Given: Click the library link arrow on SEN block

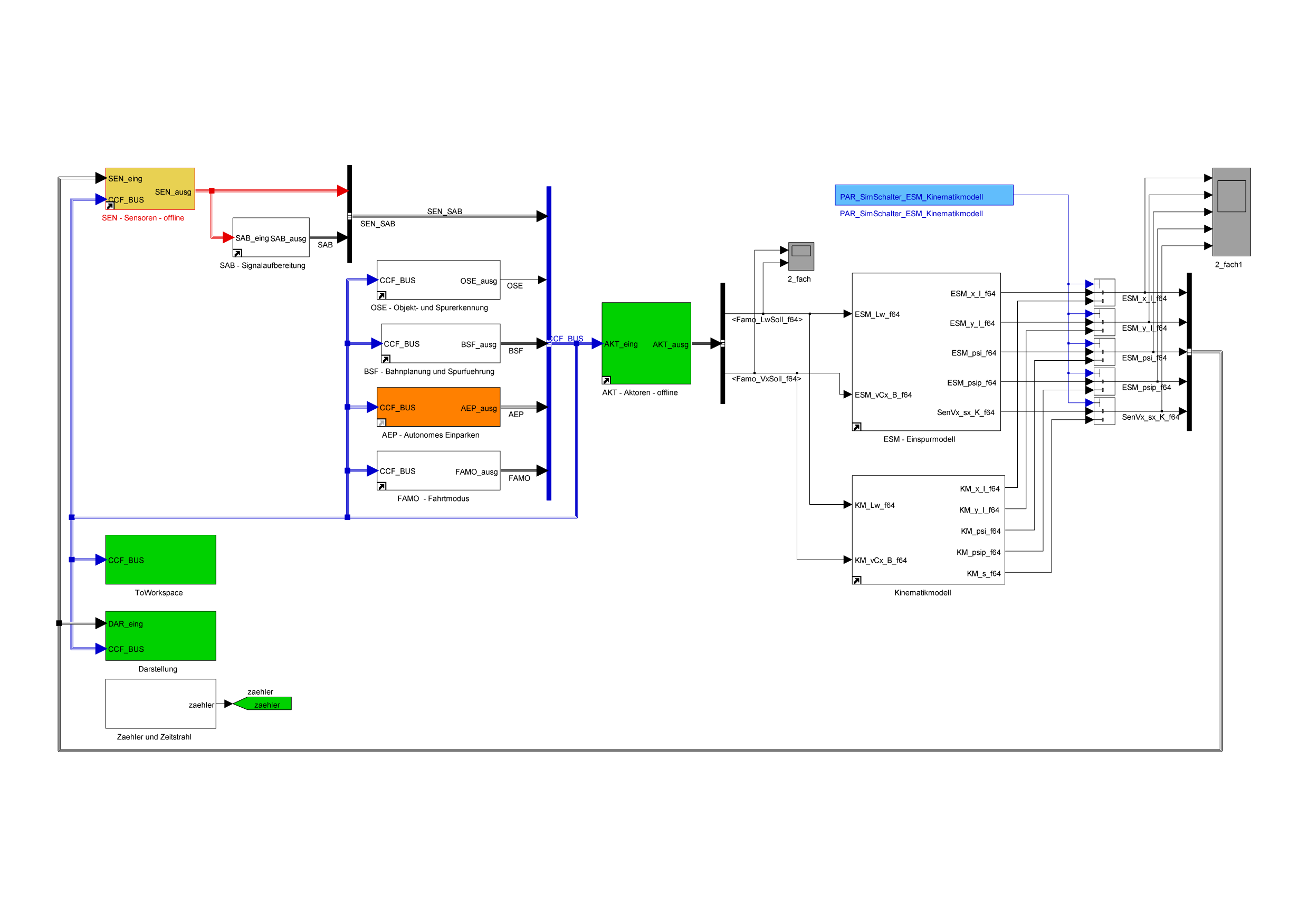Looking at the screenshot, I should pyautogui.click(x=110, y=206).
